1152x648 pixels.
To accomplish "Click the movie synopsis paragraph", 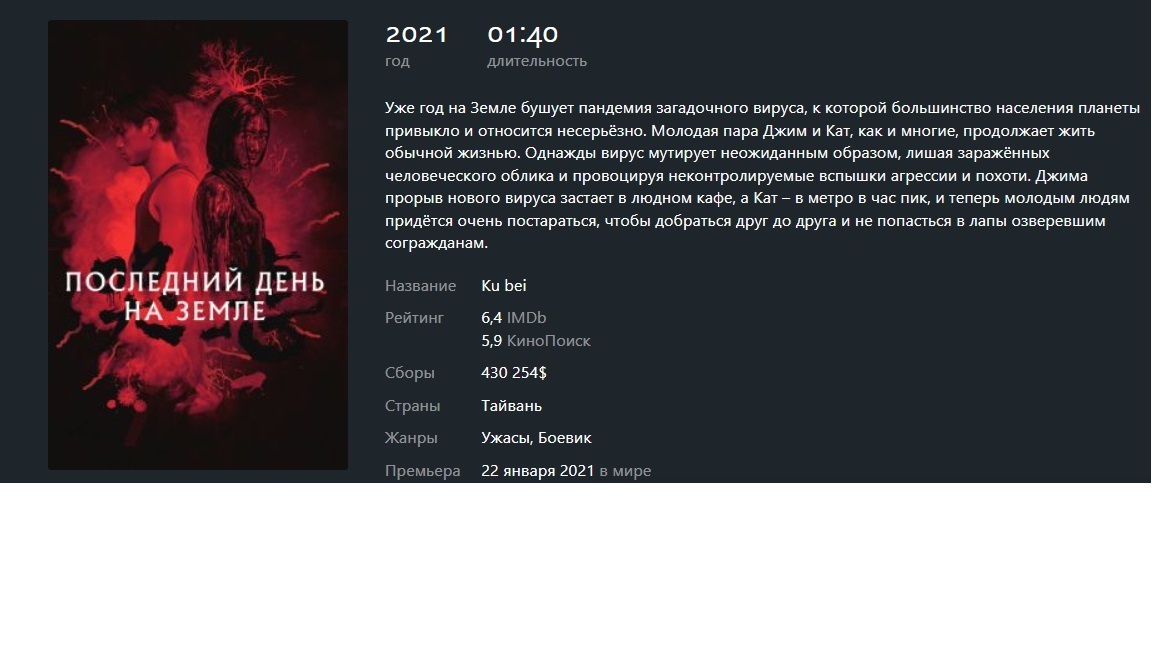I will click(762, 176).
